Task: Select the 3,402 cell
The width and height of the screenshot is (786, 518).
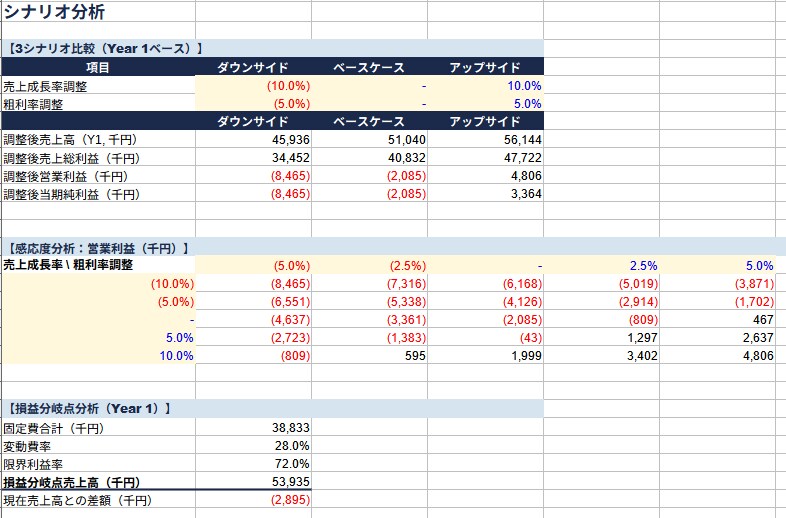Action: (602, 356)
